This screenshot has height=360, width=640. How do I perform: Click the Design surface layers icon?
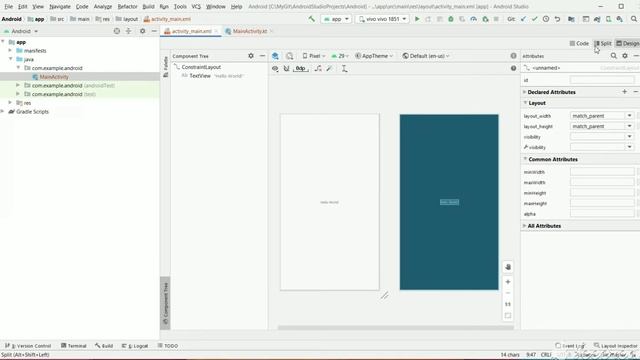click(276, 56)
